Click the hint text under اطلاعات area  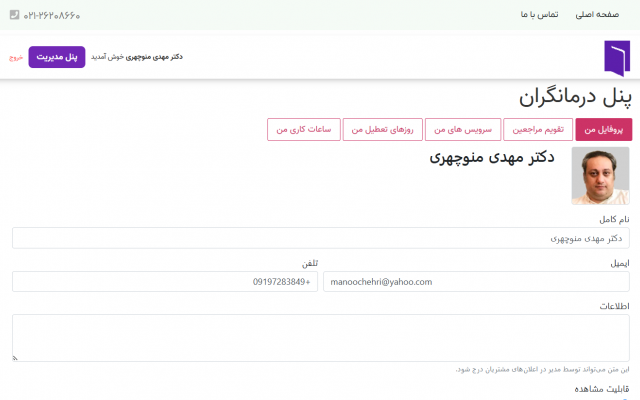tap(542, 369)
